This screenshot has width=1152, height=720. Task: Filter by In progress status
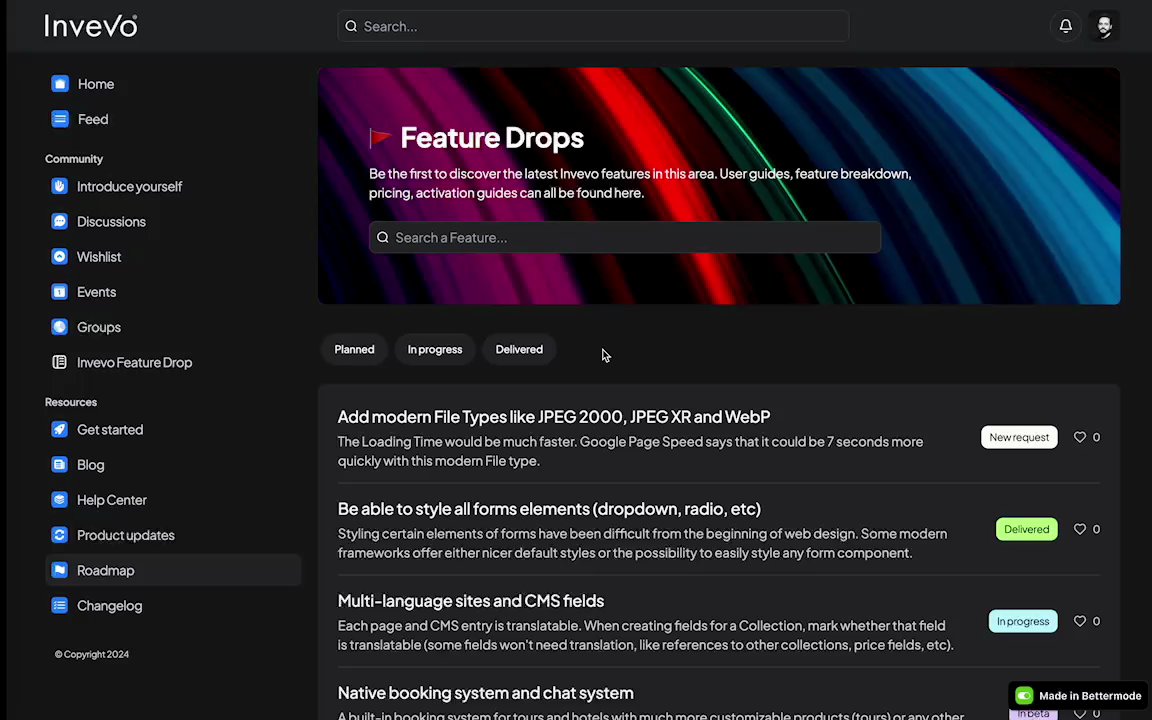434,349
